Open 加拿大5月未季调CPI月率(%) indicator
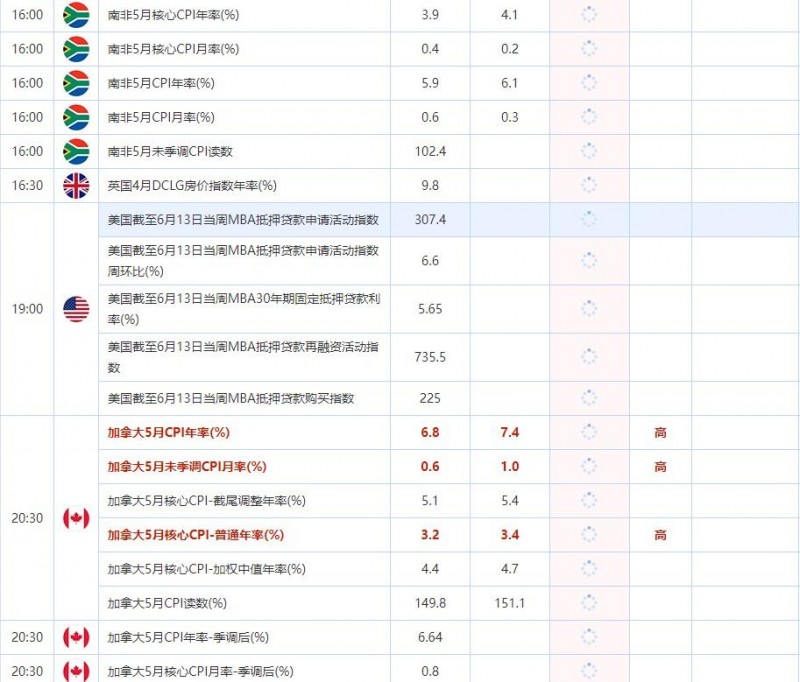Screen dimensions: 800x682 point(187,467)
